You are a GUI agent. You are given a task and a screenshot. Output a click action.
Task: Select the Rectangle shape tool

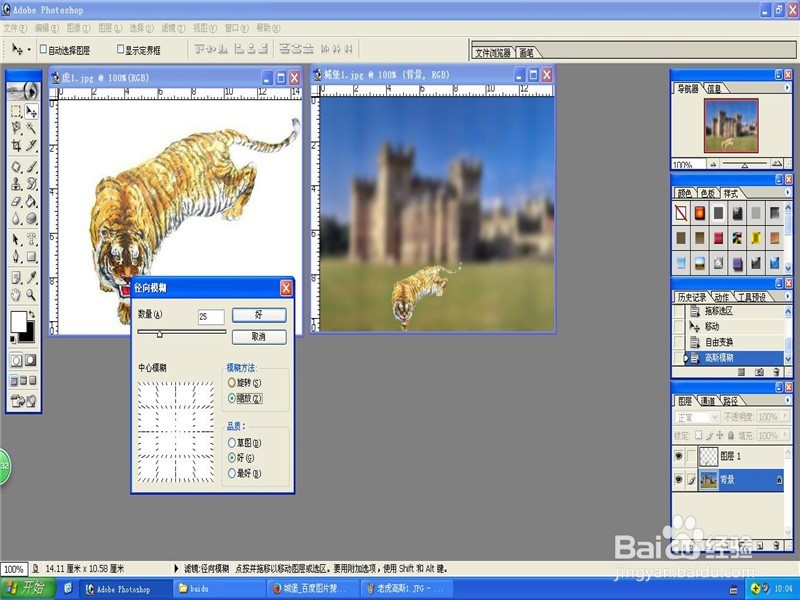coord(31,256)
